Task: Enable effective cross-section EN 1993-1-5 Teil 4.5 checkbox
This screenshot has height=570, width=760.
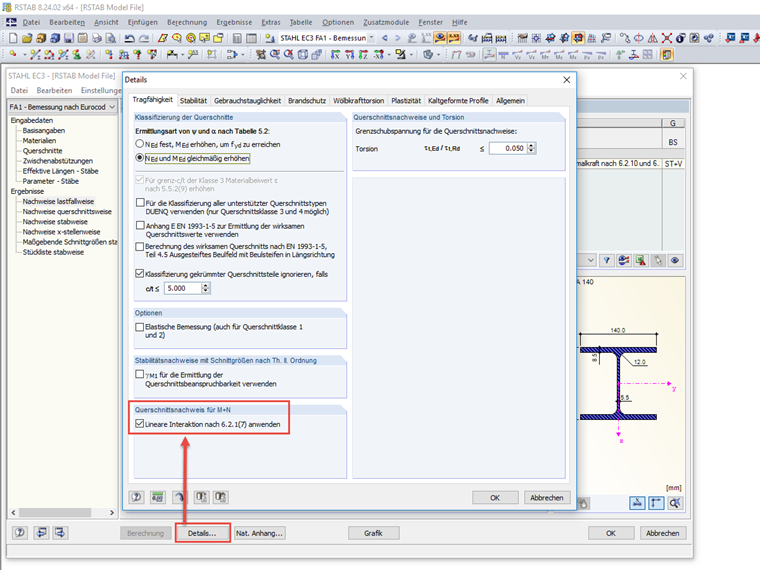Action: coord(140,246)
